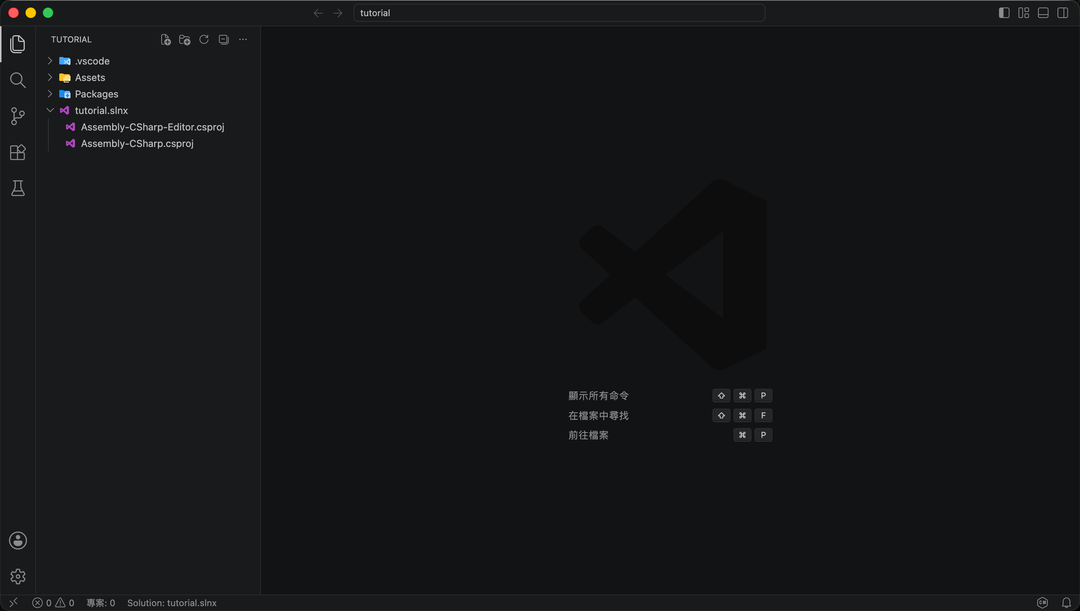1080x611 pixels.
Task: Expand the Packages folder chevron
Action: click(x=50, y=94)
